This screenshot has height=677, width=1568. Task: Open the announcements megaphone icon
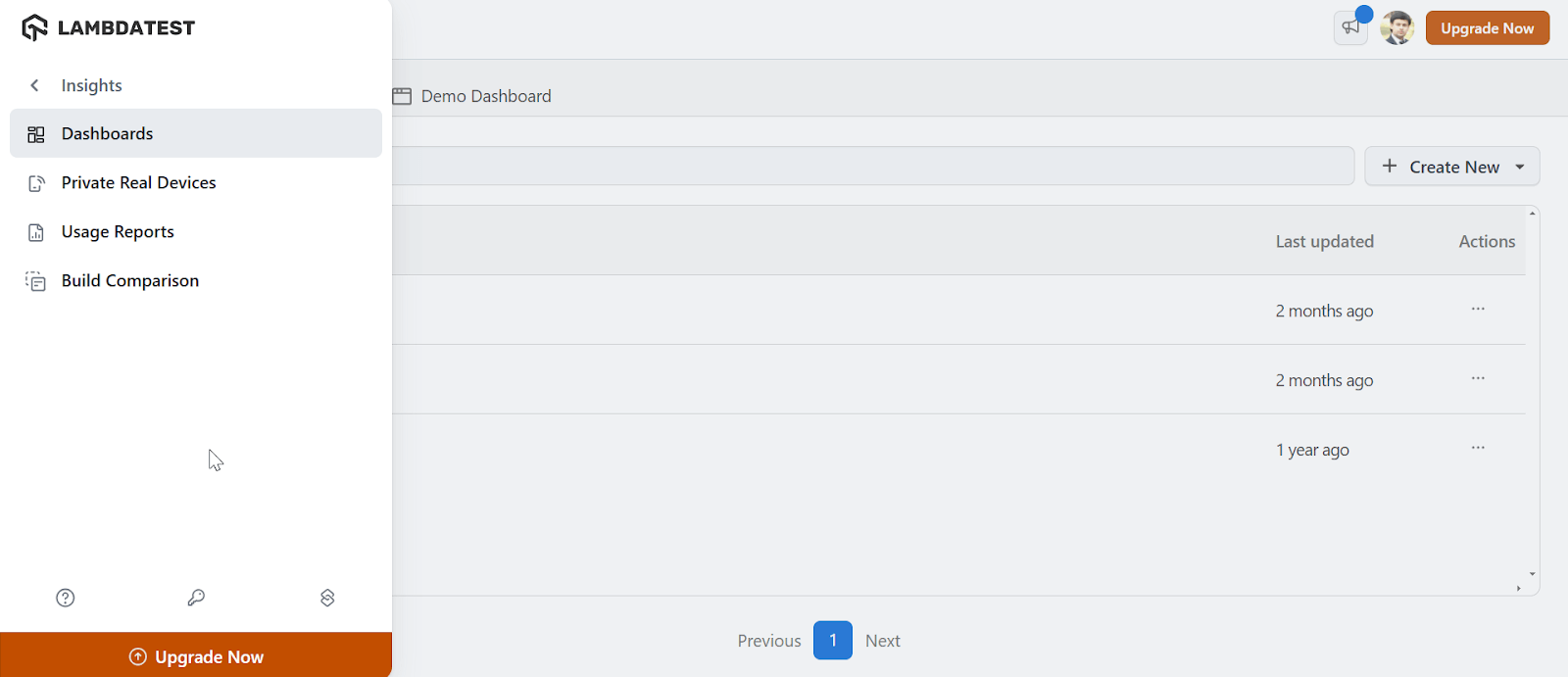coord(1351,27)
